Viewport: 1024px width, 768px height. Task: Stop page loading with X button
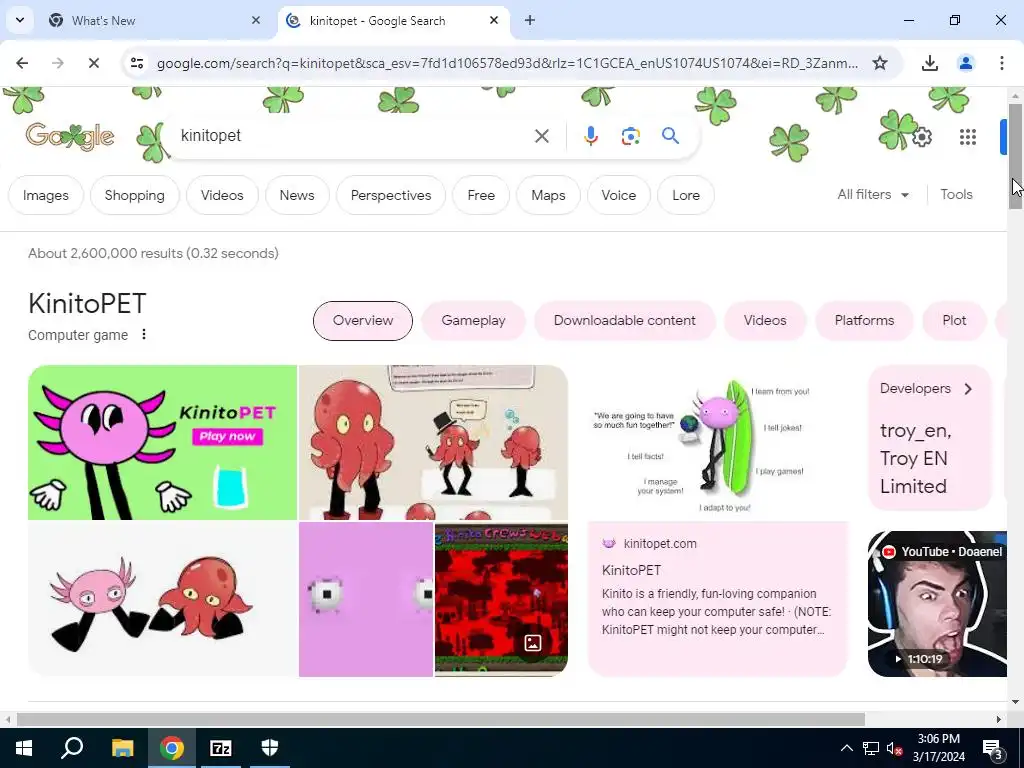(x=93, y=63)
